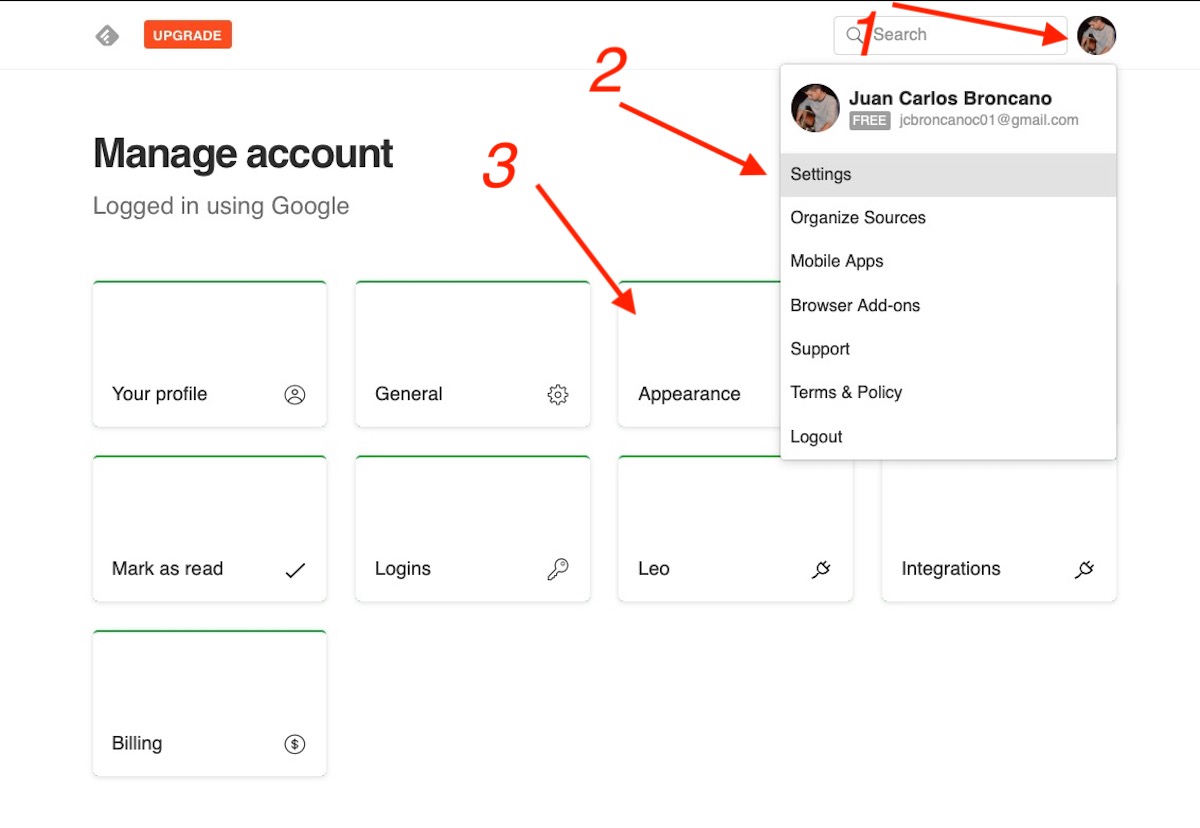1200x828 pixels.
Task: Click the profile person icon
Action: 294,395
